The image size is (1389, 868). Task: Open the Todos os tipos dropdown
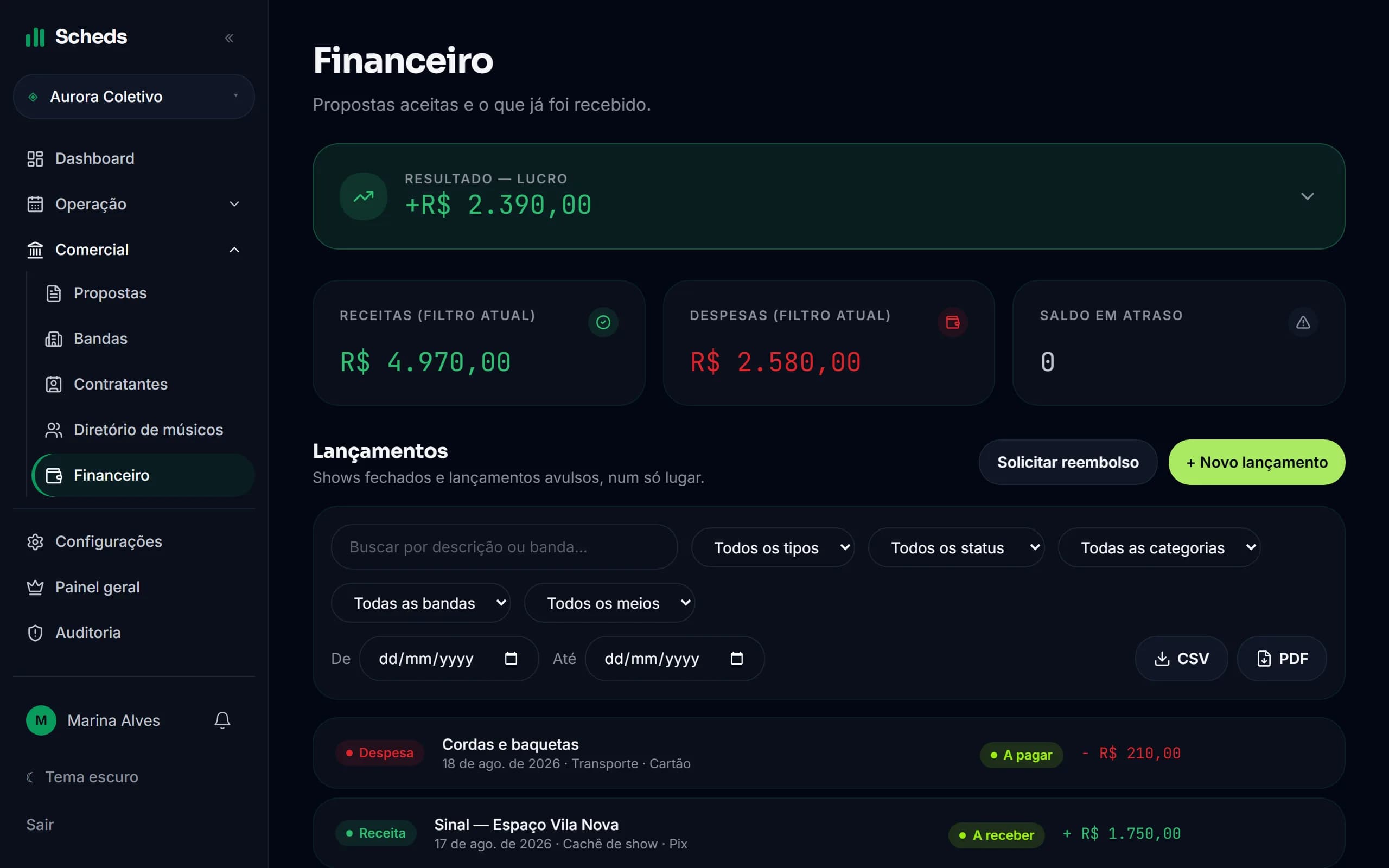coord(773,547)
